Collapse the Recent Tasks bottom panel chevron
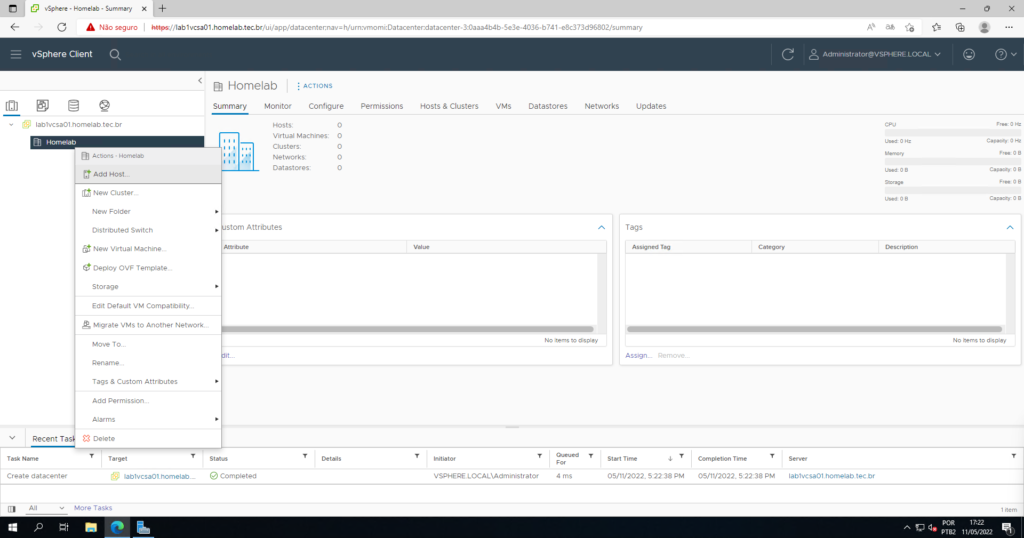This screenshot has height=538, width=1024. [12, 438]
